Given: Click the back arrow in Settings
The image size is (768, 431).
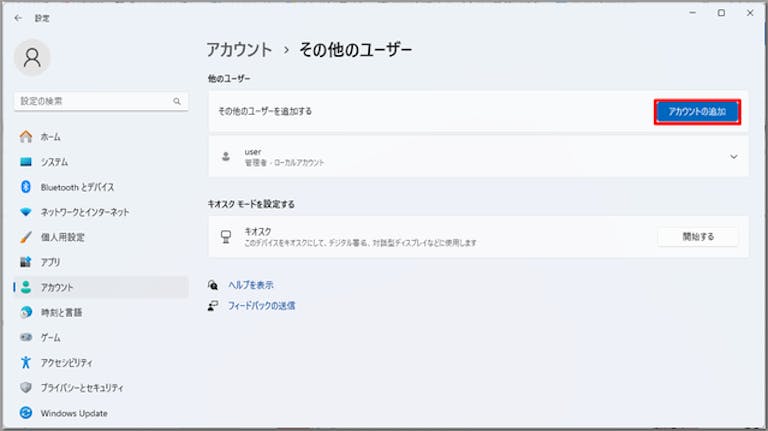Looking at the screenshot, I should click(x=18, y=18).
